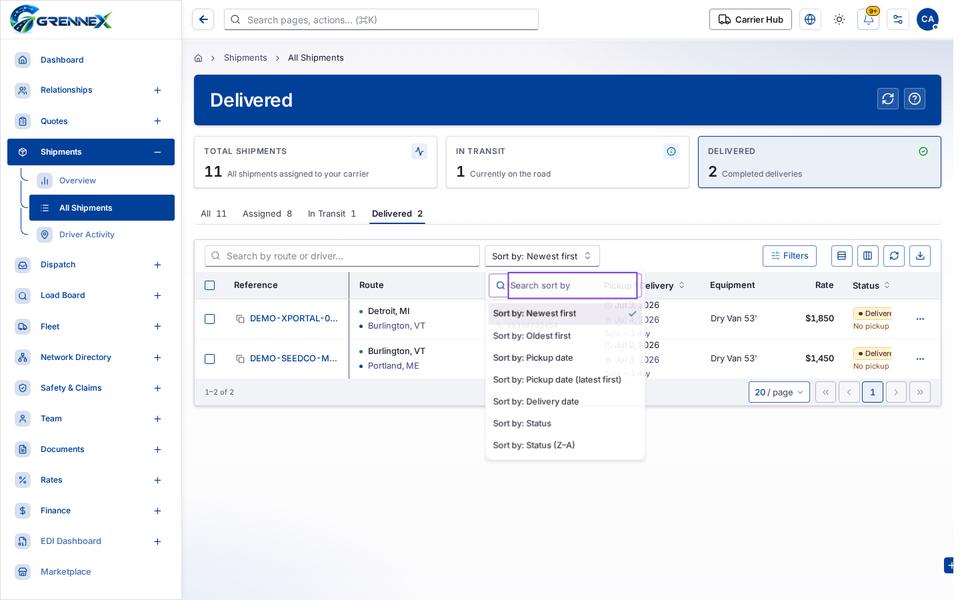Switch to the In Transit 1 tab
The height and width of the screenshot is (600, 960).
[331, 214]
